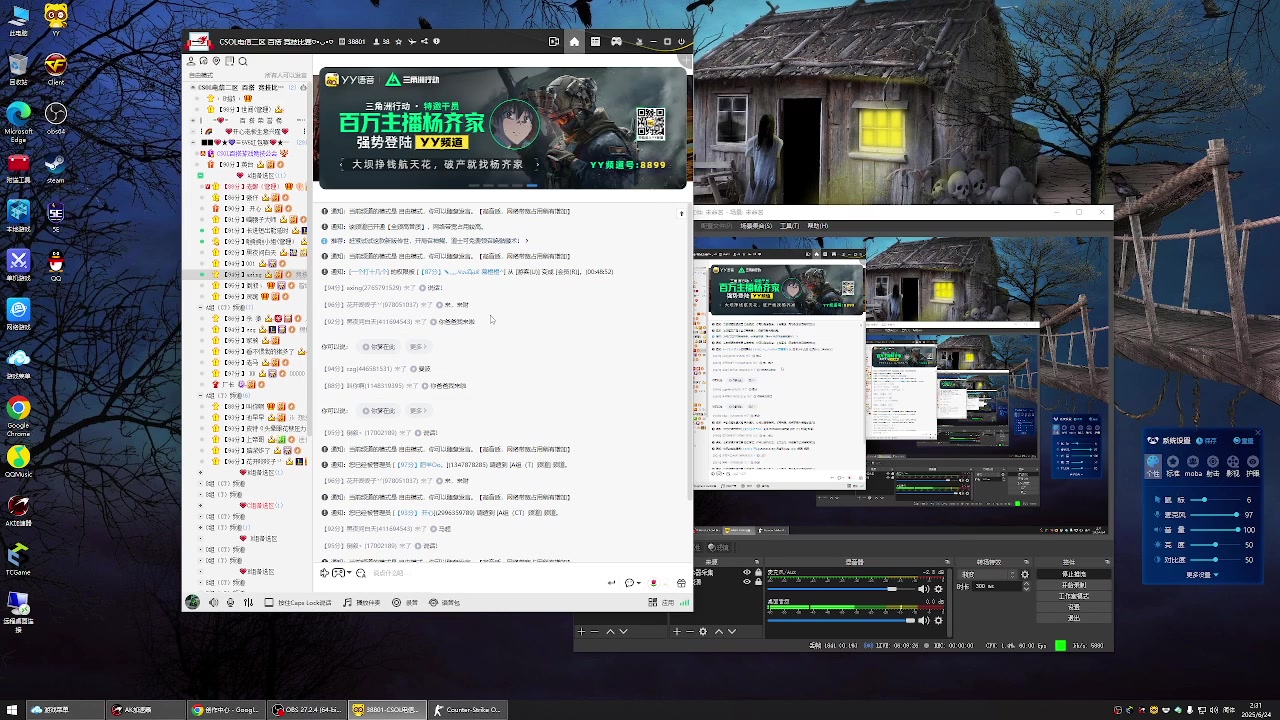Open the search icon above channel list

pos(242,61)
